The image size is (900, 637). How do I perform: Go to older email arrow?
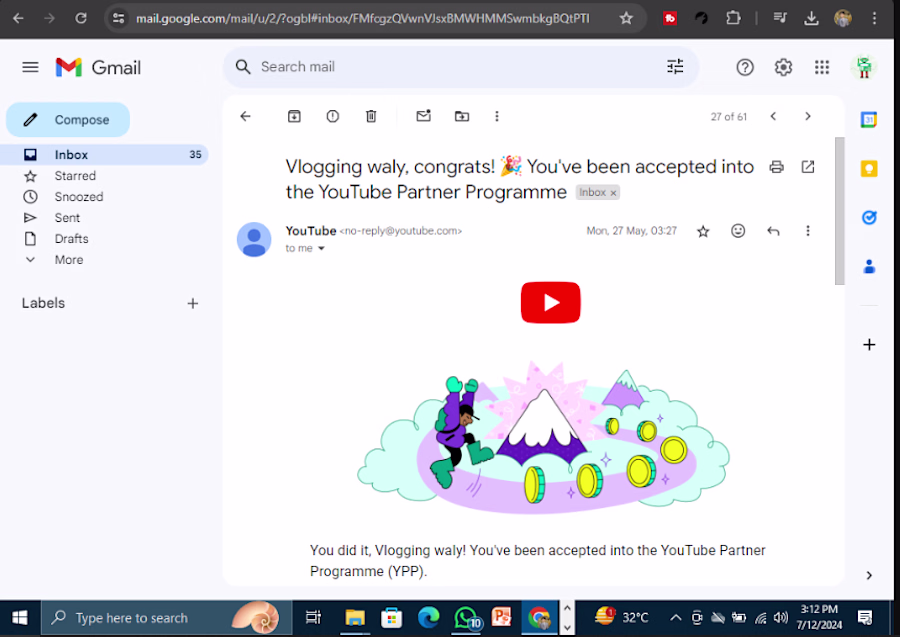(x=808, y=116)
